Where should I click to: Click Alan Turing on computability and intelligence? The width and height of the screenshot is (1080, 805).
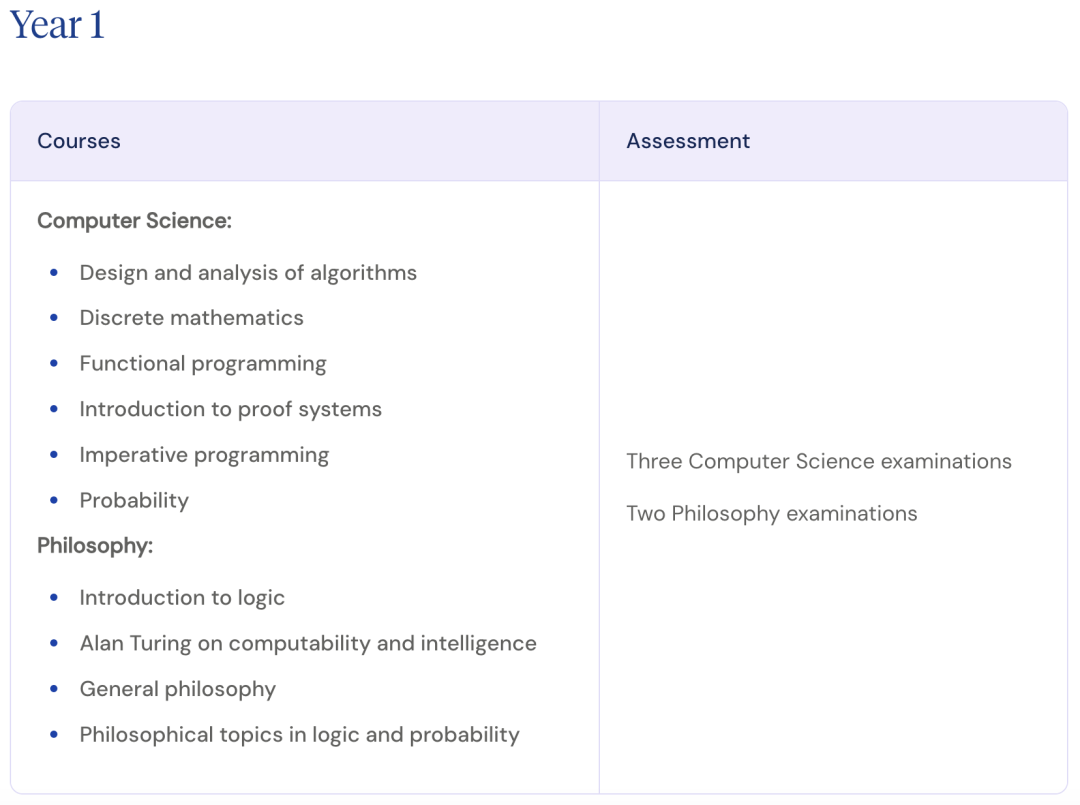point(308,643)
